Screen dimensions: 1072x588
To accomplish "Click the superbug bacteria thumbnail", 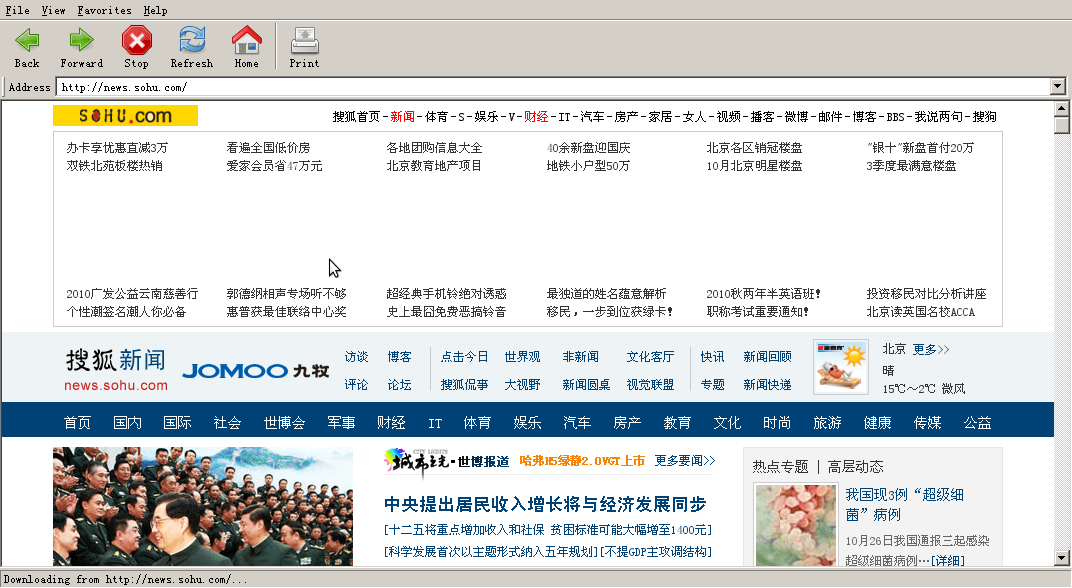I will click(796, 525).
